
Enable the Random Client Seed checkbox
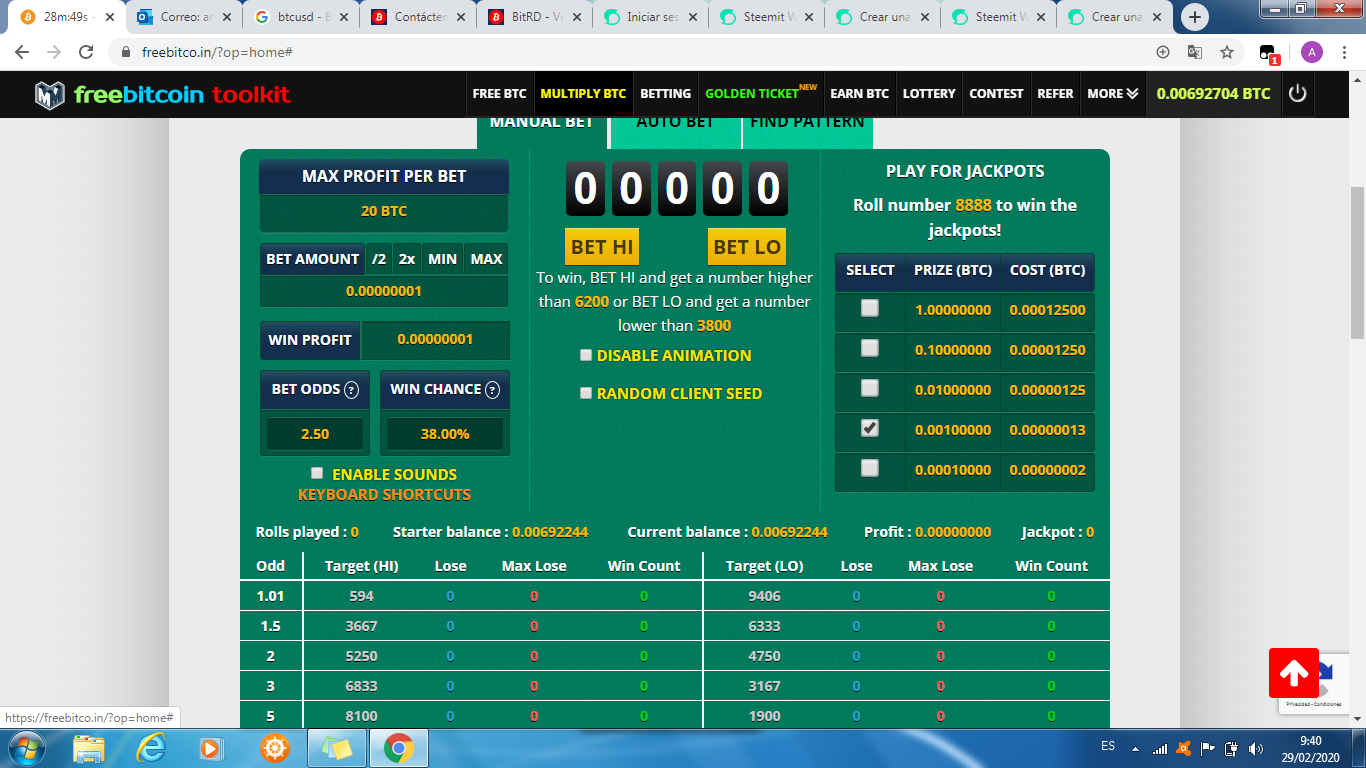point(586,393)
